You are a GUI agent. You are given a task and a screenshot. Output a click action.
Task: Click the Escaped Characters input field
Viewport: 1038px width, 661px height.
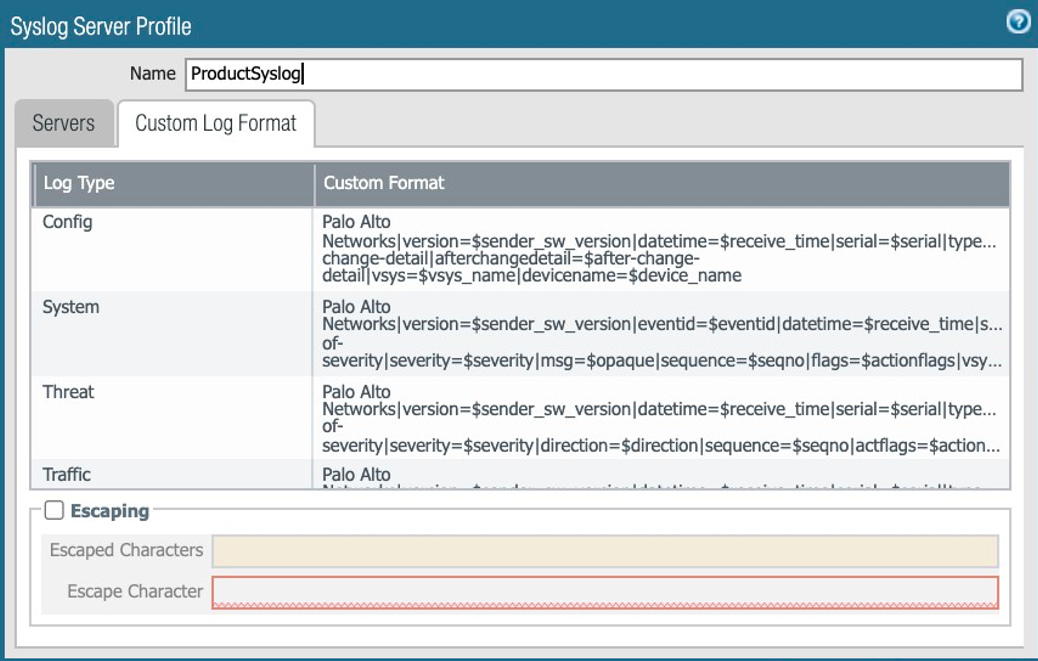click(x=605, y=551)
